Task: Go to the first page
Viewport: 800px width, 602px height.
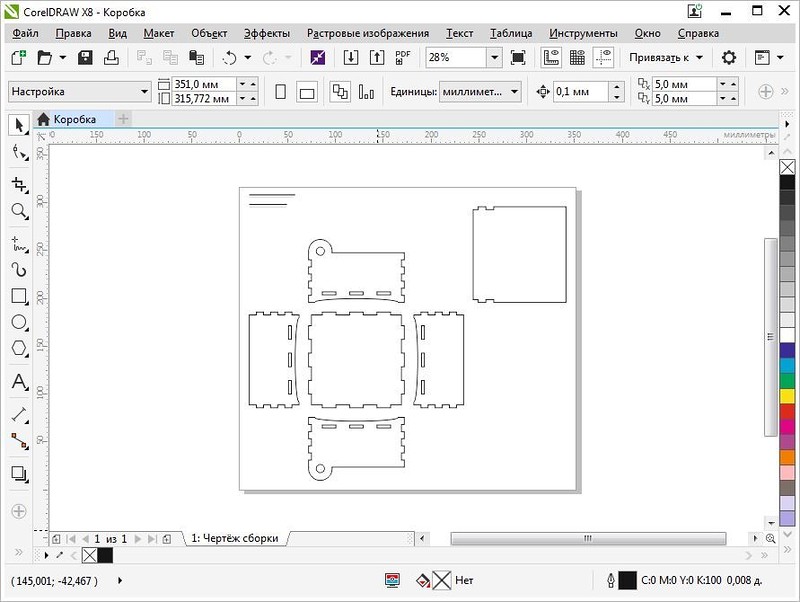Action: pyautogui.click(x=71, y=539)
